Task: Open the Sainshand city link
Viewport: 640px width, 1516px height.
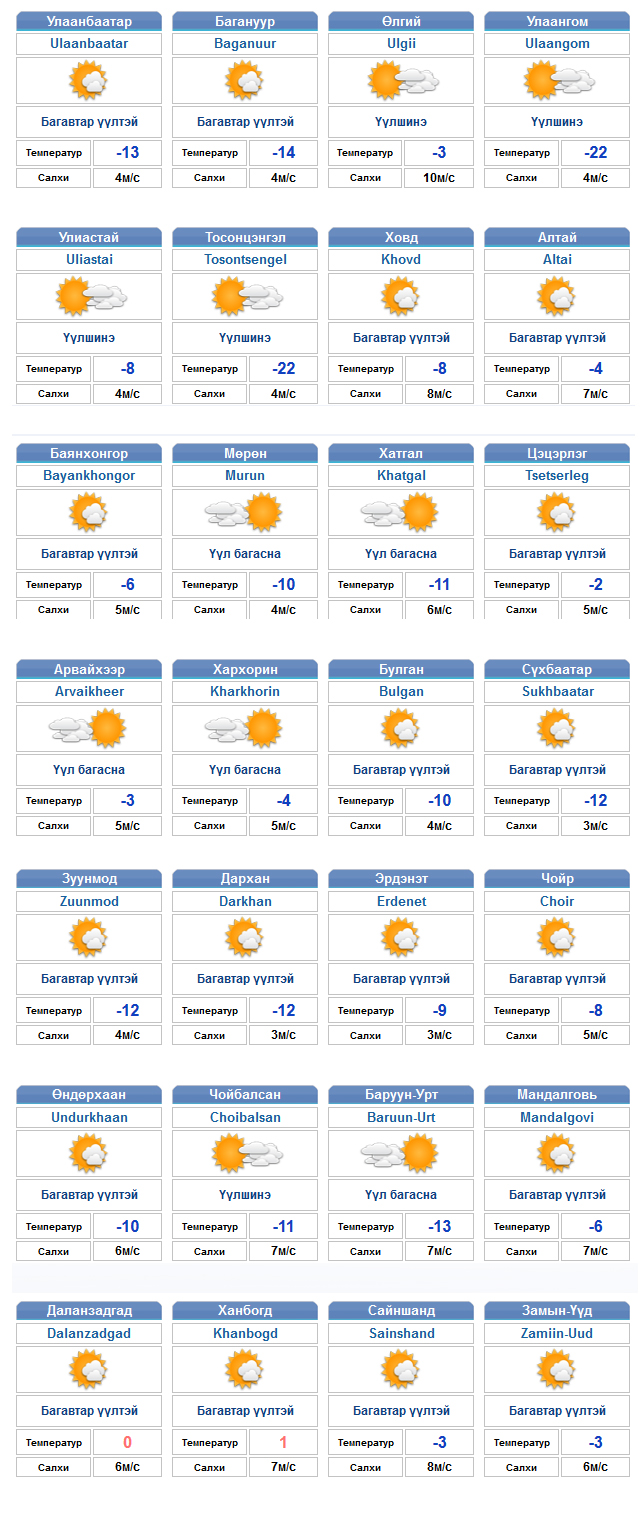Action: pos(401,1333)
